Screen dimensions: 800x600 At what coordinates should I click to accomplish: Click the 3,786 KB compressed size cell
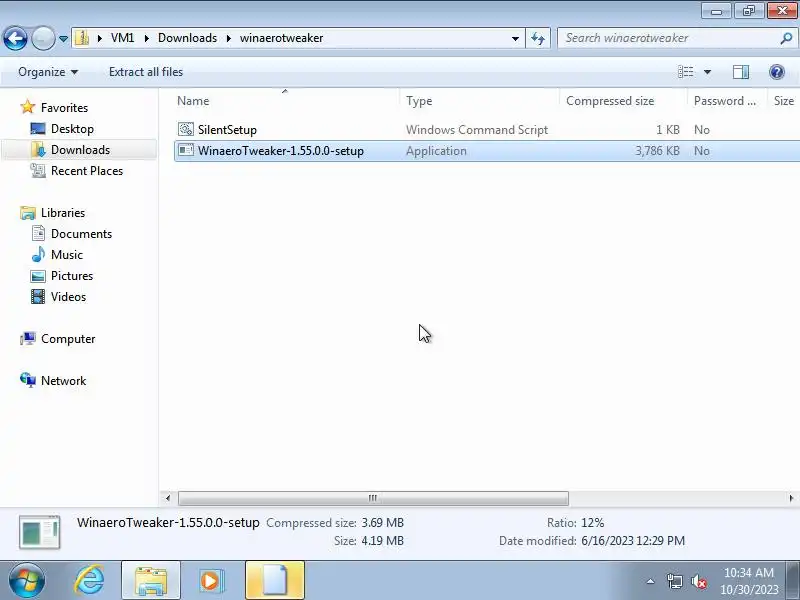(657, 151)
